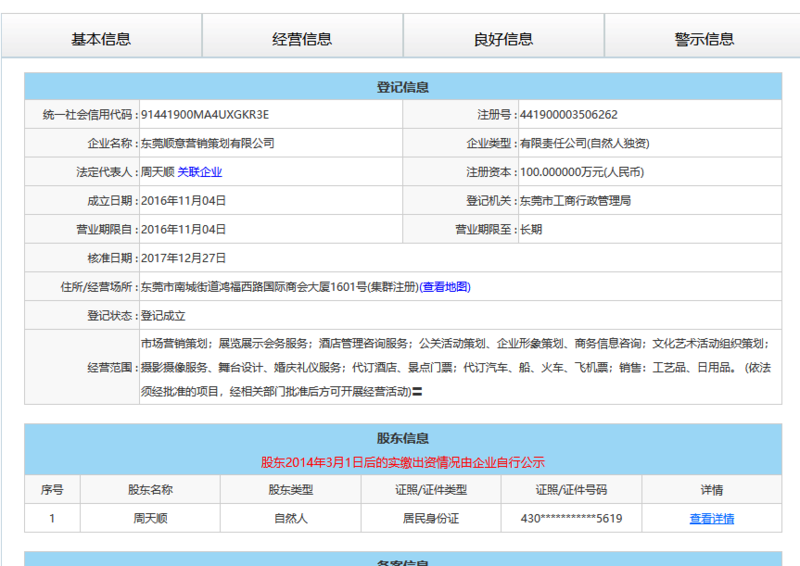Select the 证照/证件类型 column header
The image size is (800, 566).
[431, 490]
